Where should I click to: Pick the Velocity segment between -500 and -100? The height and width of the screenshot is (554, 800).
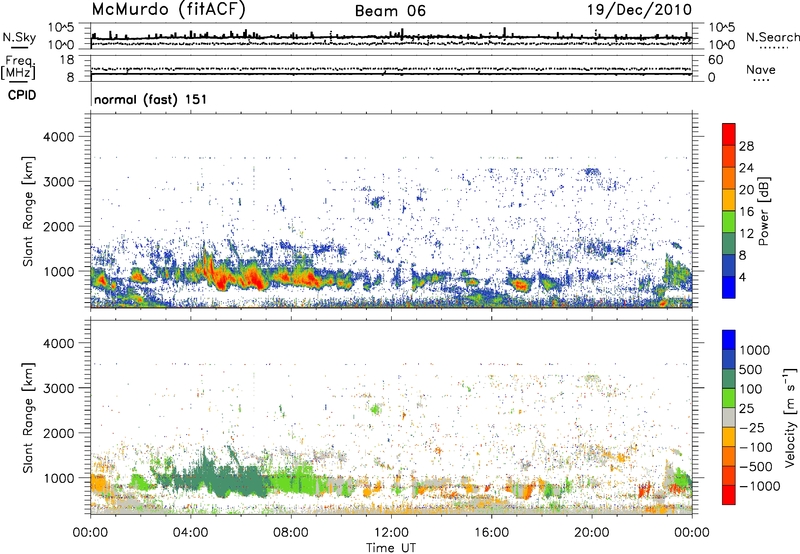(x=729, y=456)
